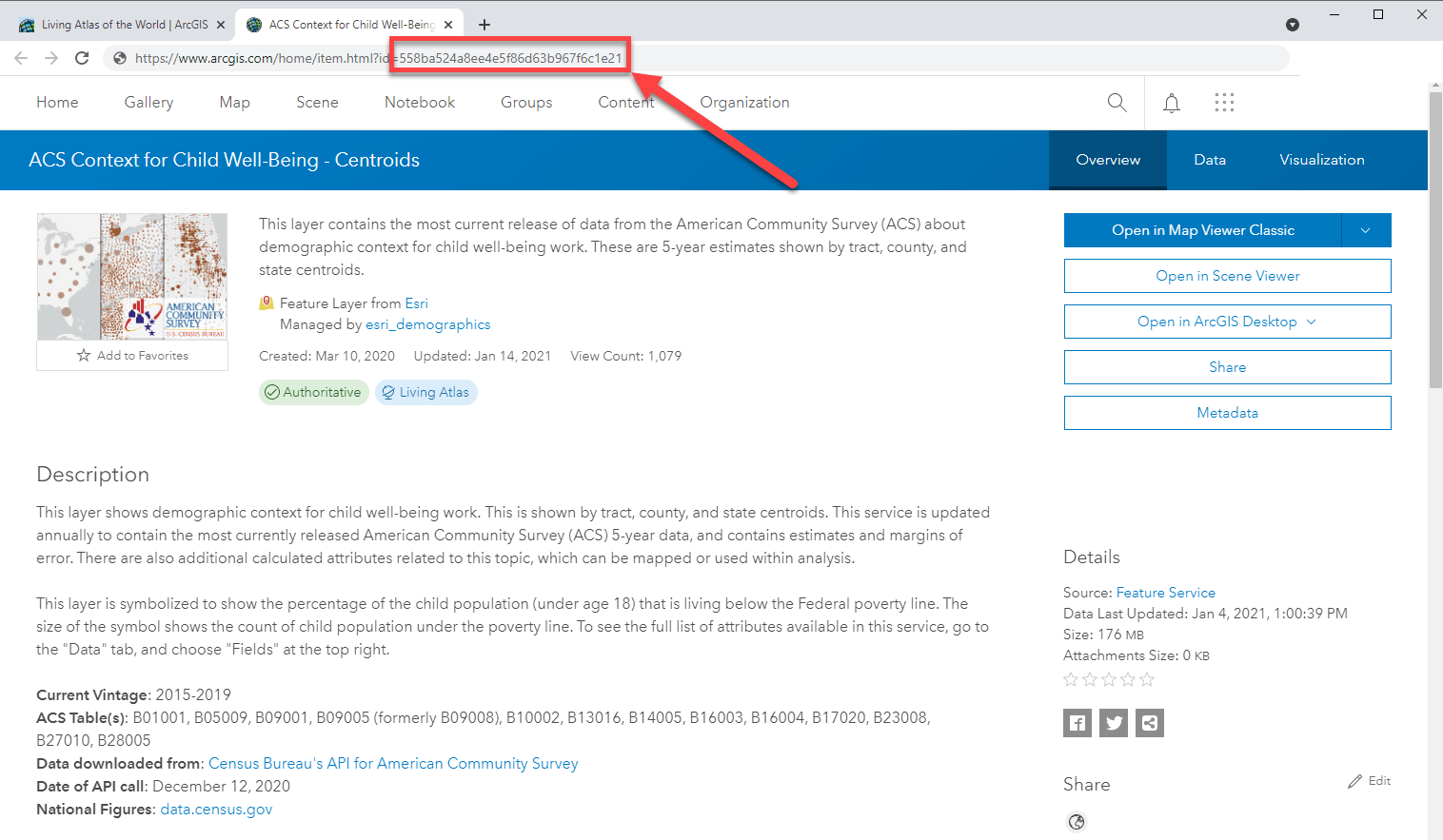
Task: Click the generic share icon in Details
Action: pos(1150,723)
